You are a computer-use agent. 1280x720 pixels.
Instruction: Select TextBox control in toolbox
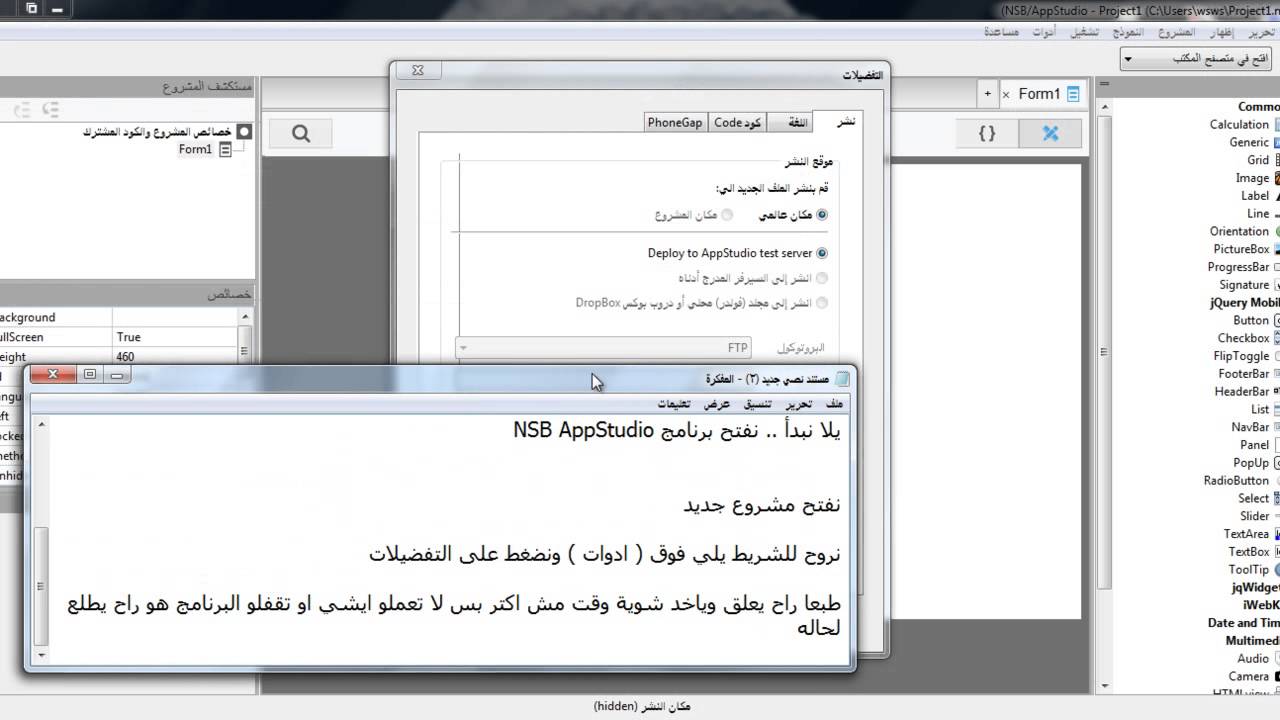[1249, 552]
